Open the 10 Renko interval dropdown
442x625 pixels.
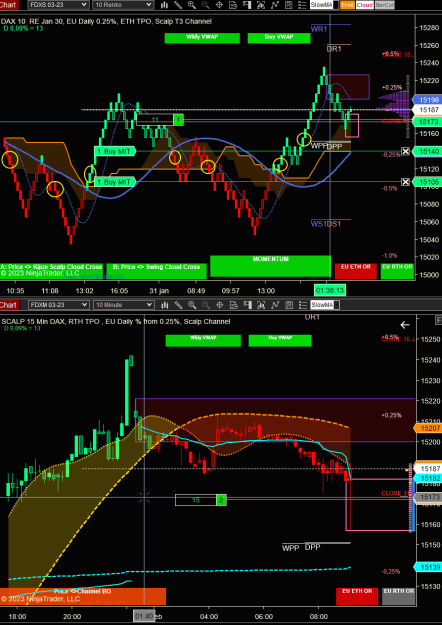(123, 5)
